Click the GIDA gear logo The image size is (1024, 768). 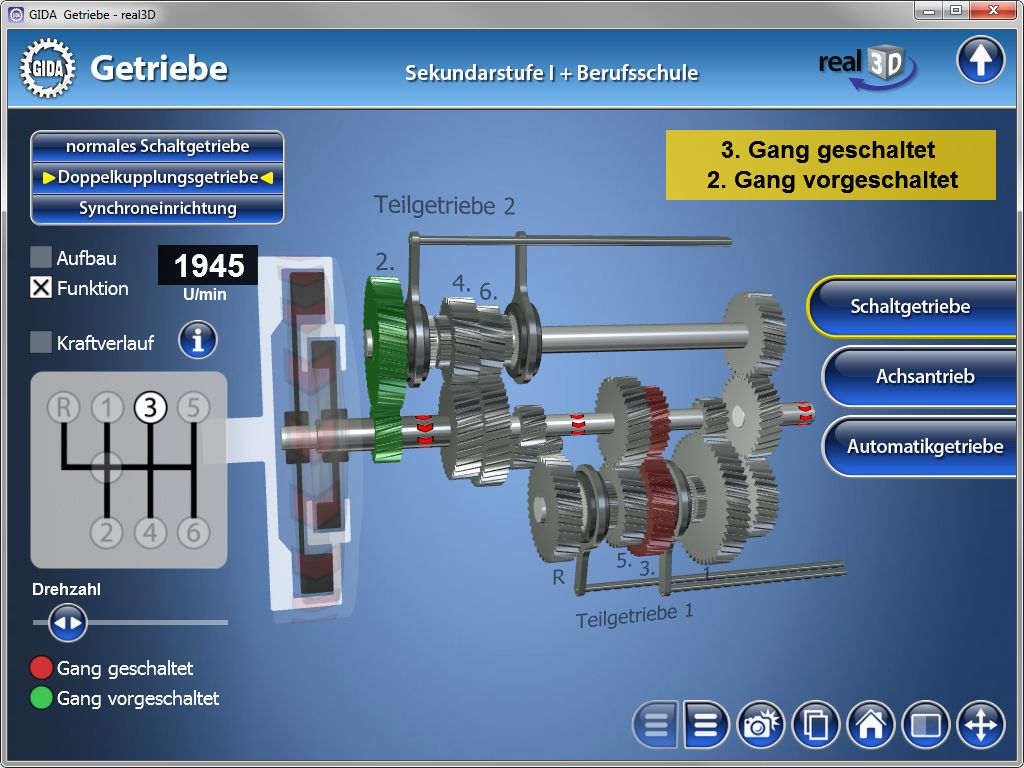47,68
